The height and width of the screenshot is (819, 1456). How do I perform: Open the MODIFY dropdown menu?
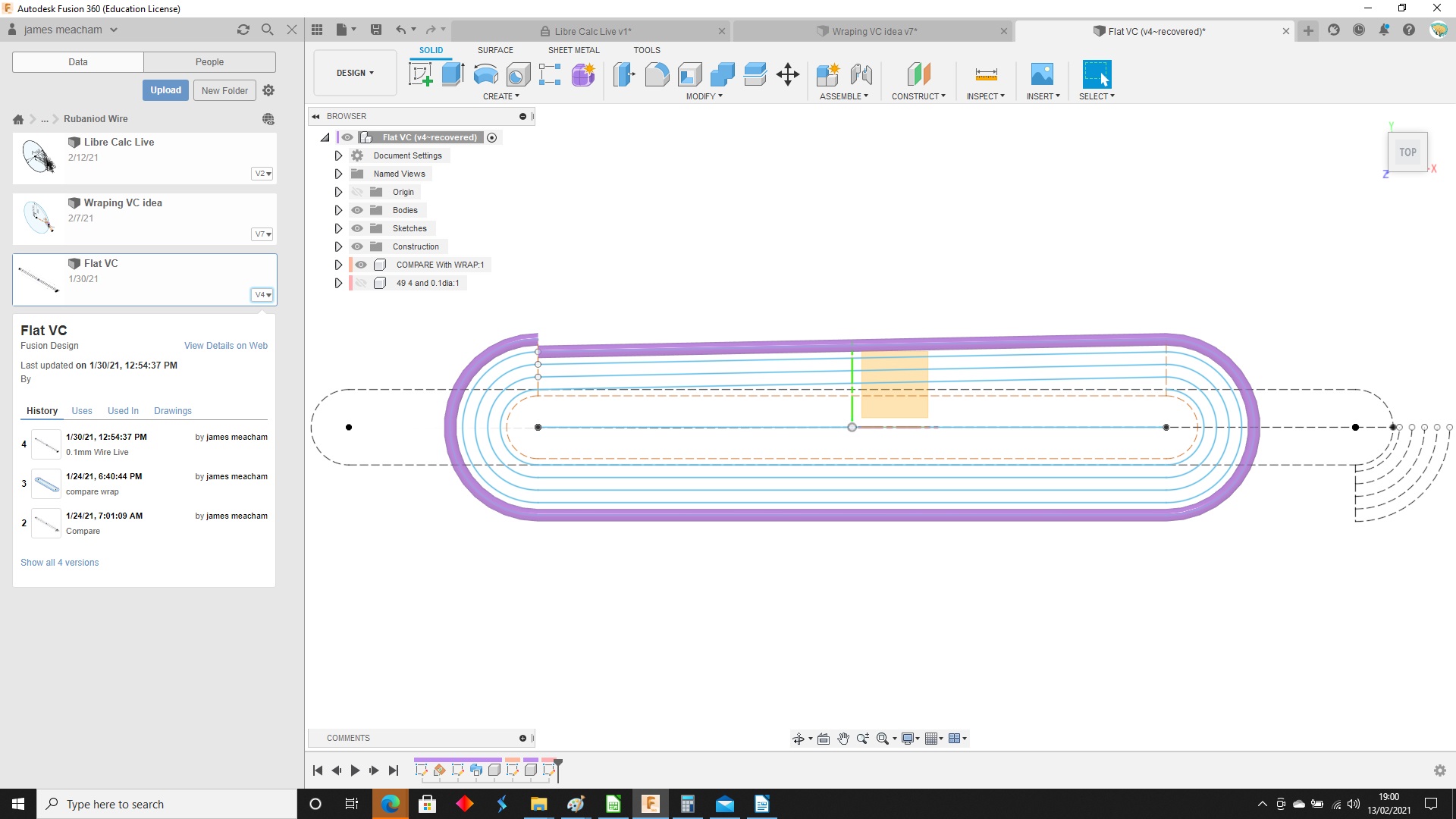704,96
